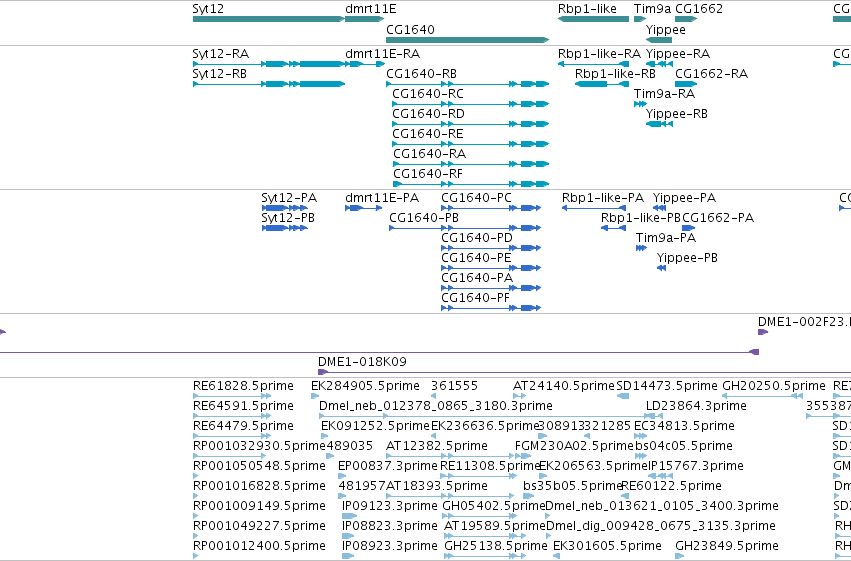Click the CG1662-RA transcript label
Viewport: 851px width, 561px height.
(x=712, y=74)
